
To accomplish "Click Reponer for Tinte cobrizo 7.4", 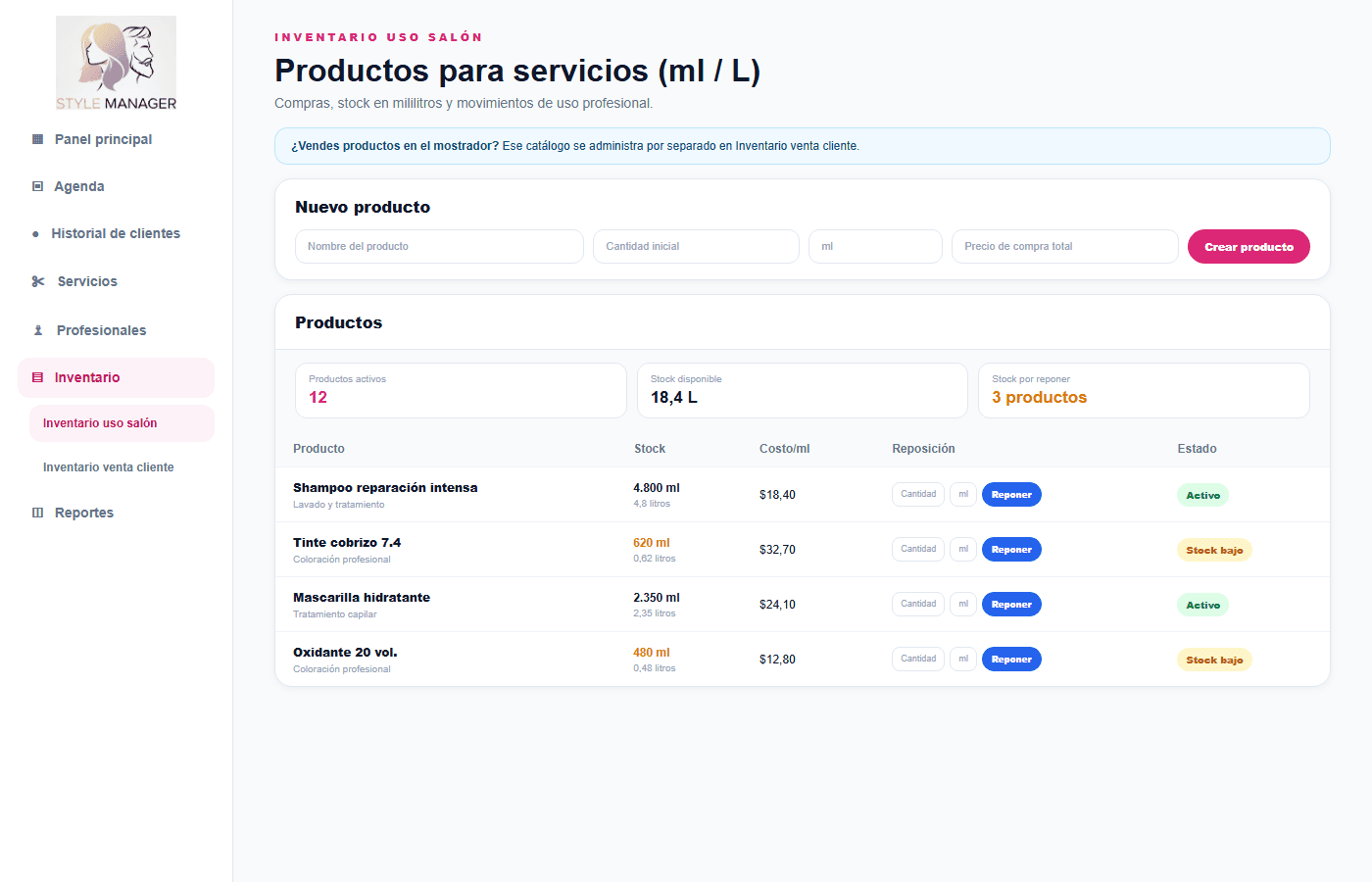I will point(1011,550).
